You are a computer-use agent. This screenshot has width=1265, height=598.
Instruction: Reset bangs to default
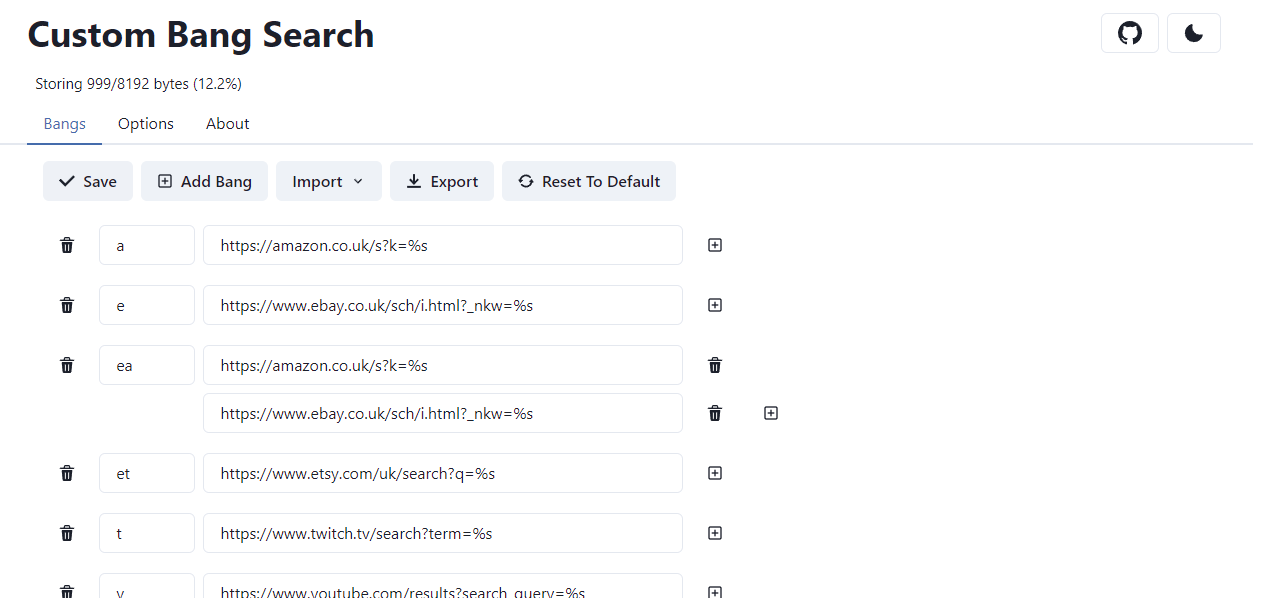(588, 181)
